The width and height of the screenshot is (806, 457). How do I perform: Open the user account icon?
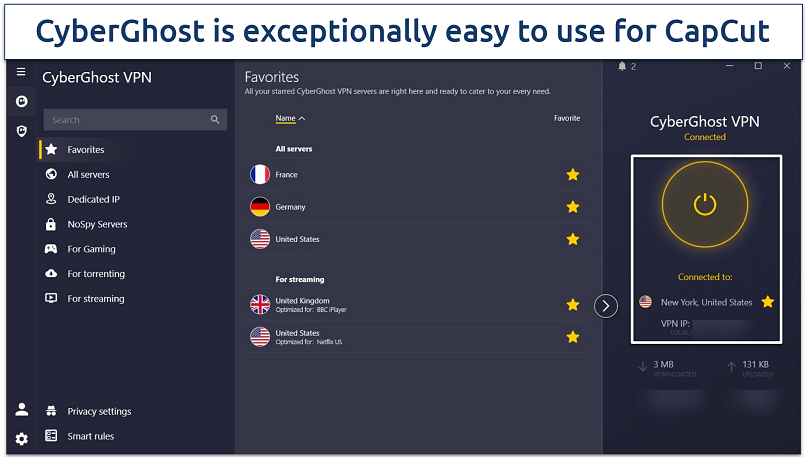(21, 410)
